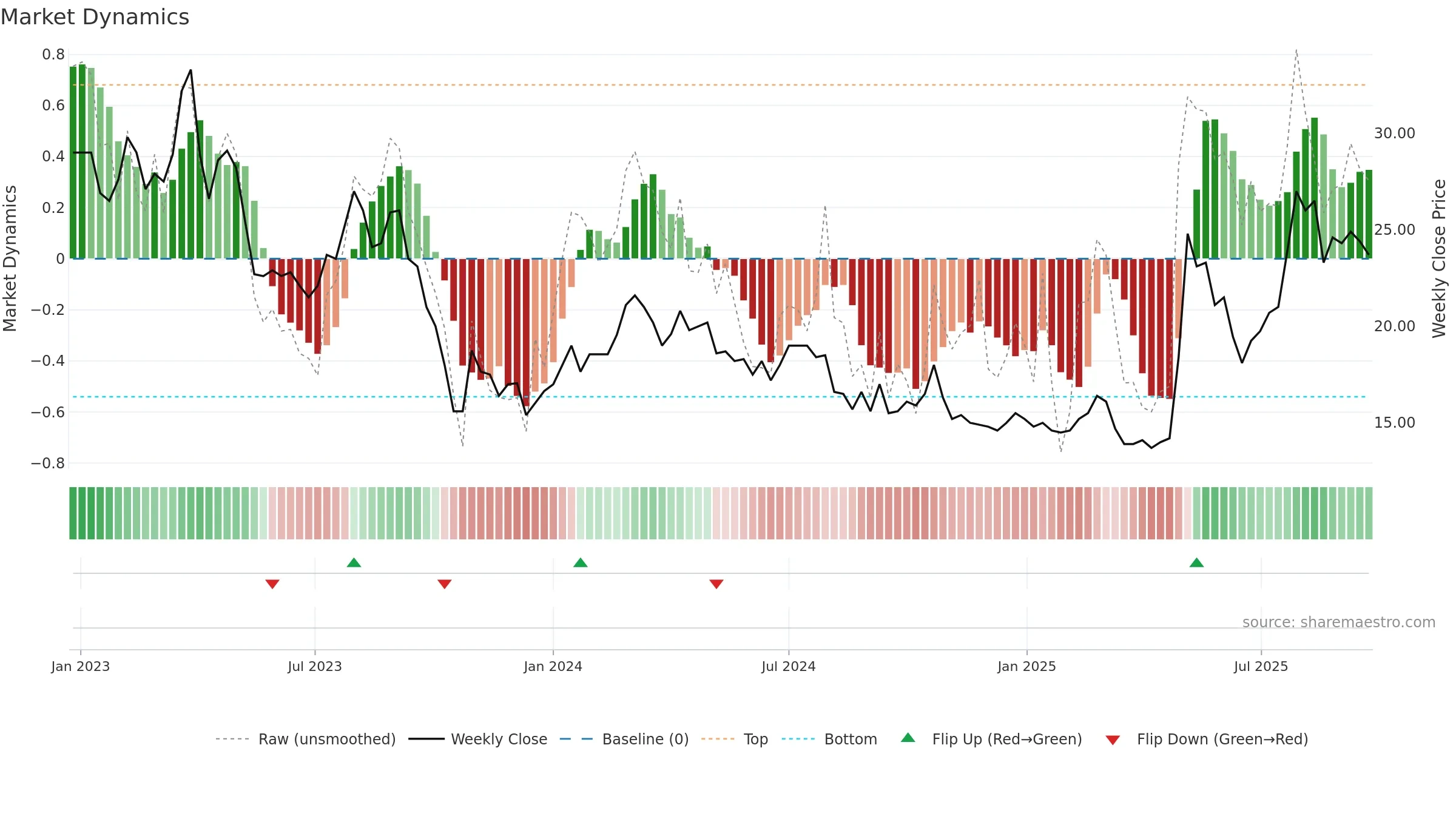Click the first dark green bar at Jan 2023
Viewport: 1456px width, 819px height.
pos(73,163)
